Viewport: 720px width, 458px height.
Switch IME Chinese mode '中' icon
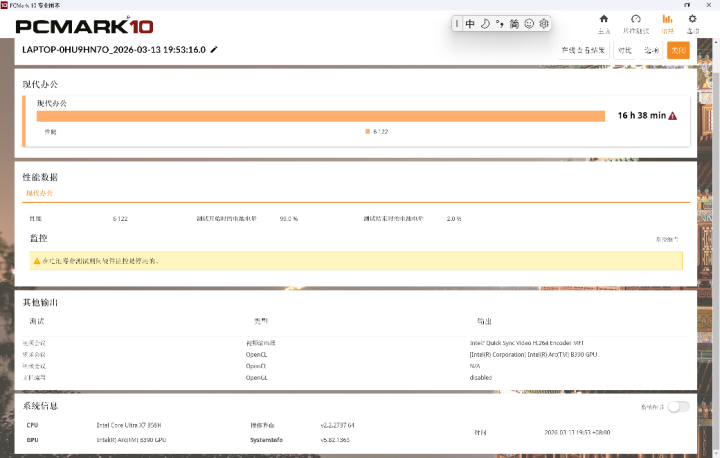[470, 24]
